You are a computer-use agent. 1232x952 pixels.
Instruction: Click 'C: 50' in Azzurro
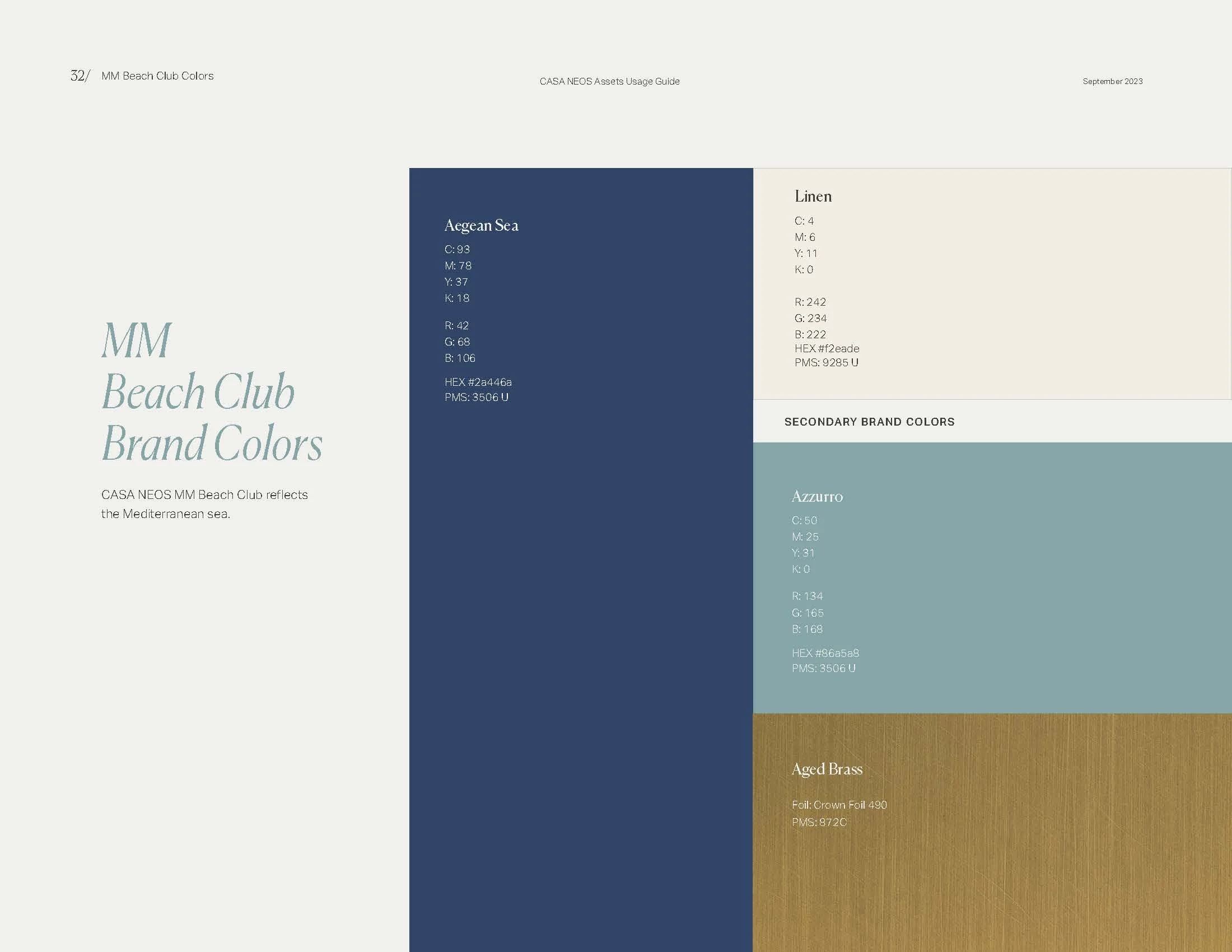click(804, 521)
